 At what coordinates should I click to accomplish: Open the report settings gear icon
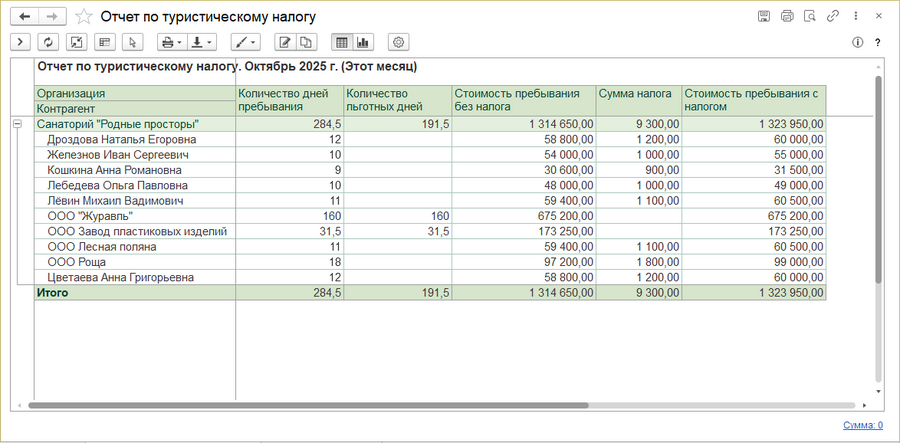[398, 42]
